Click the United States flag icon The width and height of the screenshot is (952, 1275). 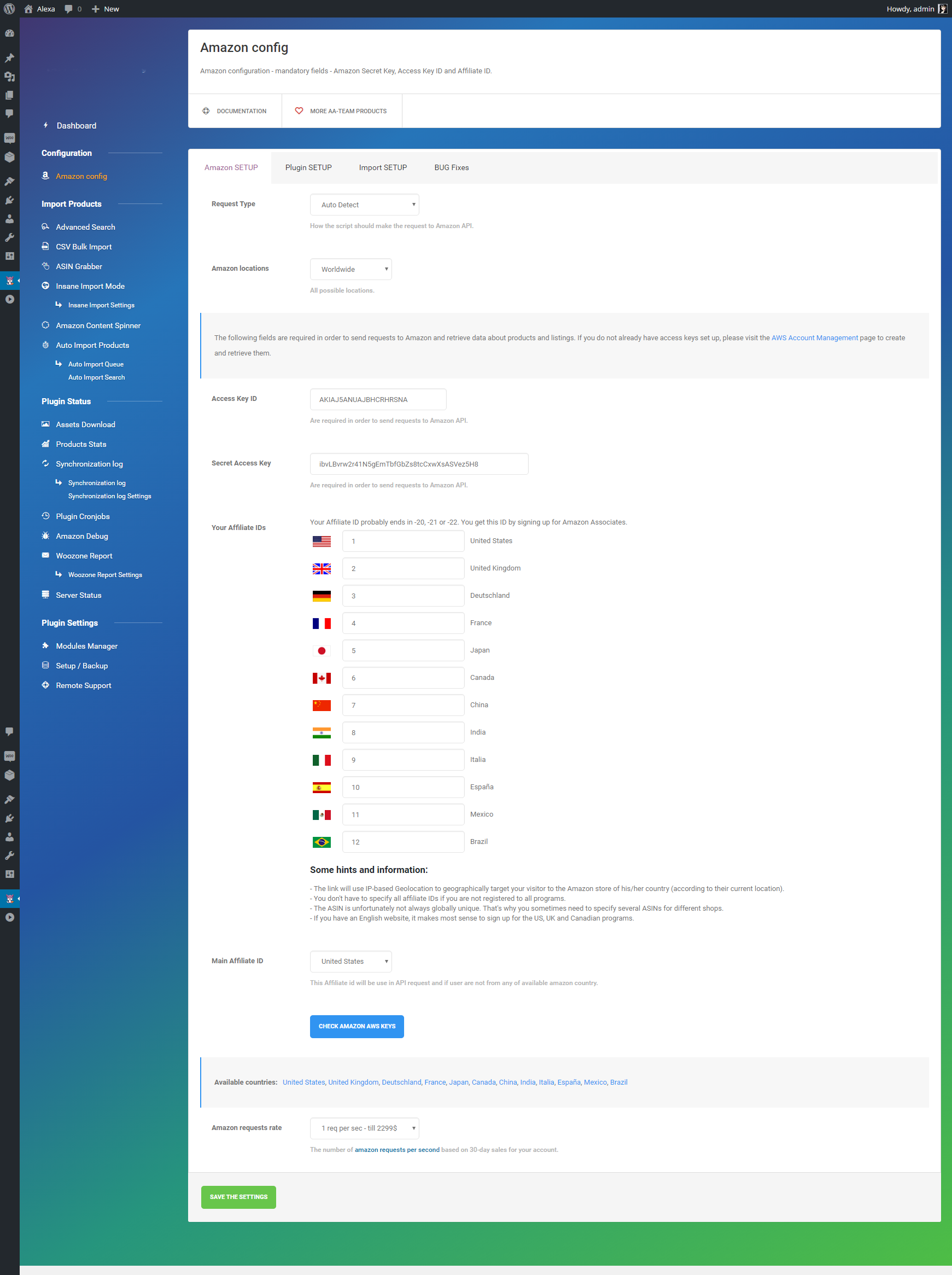point(322,540)
